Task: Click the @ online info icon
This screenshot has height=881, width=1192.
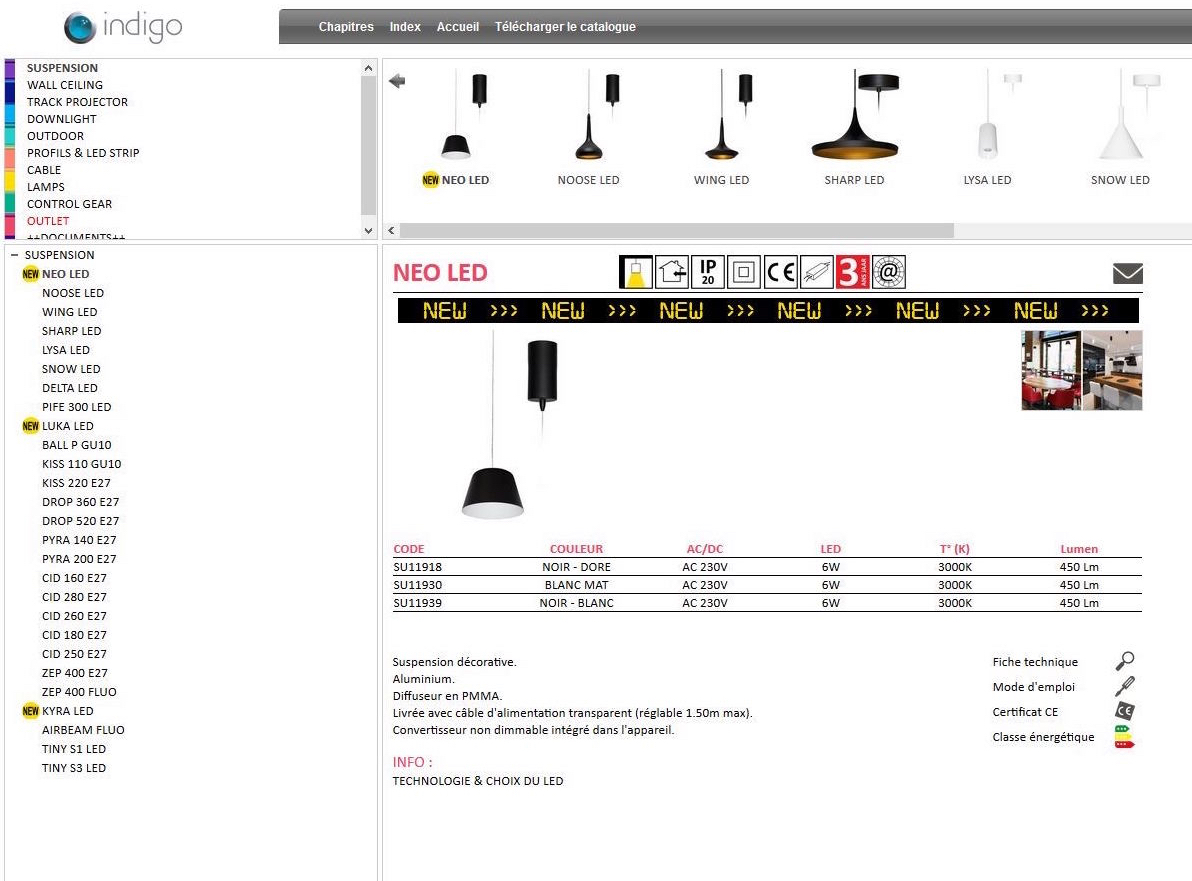Action: point(889,272)
